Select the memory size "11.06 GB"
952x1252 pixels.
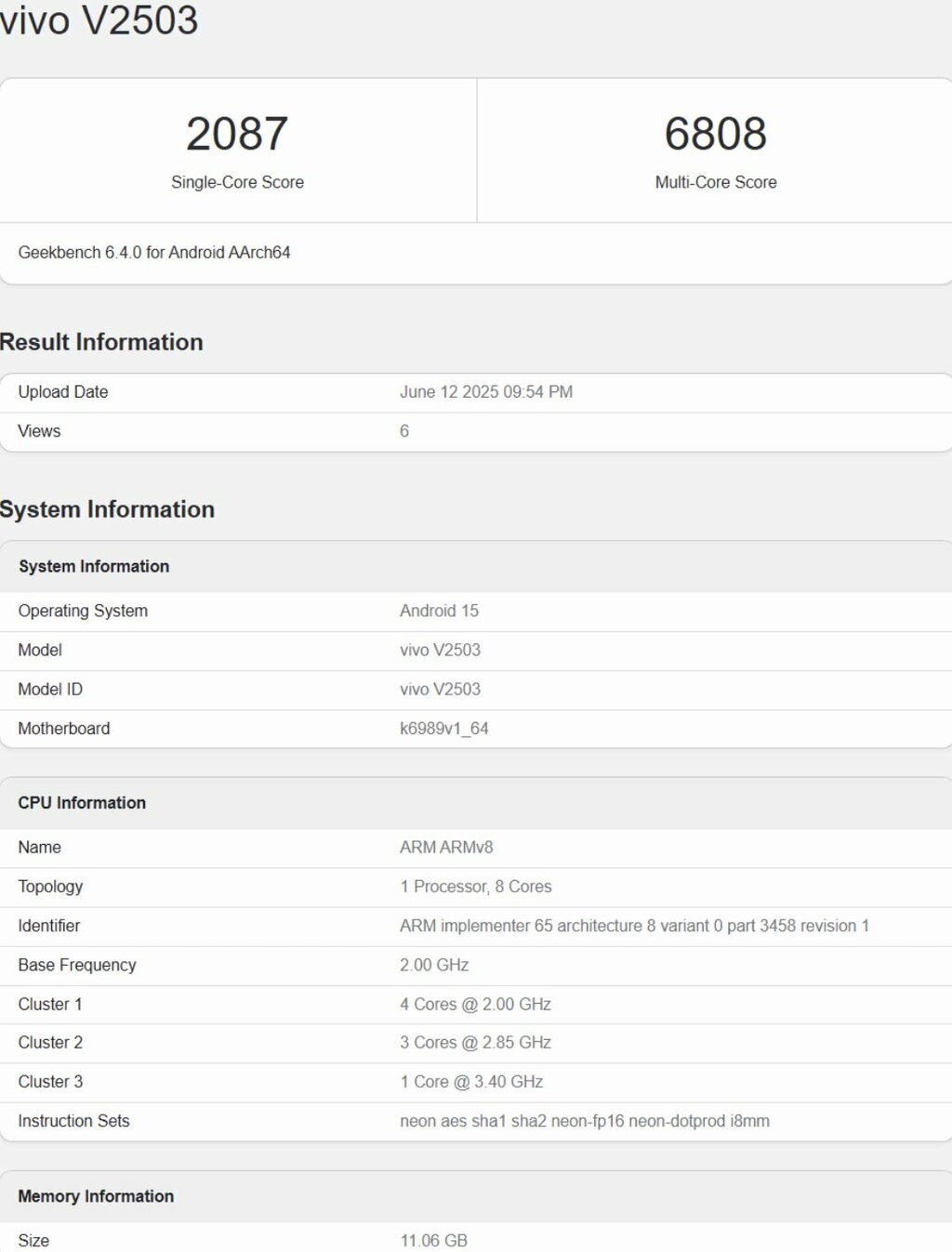433,1241
